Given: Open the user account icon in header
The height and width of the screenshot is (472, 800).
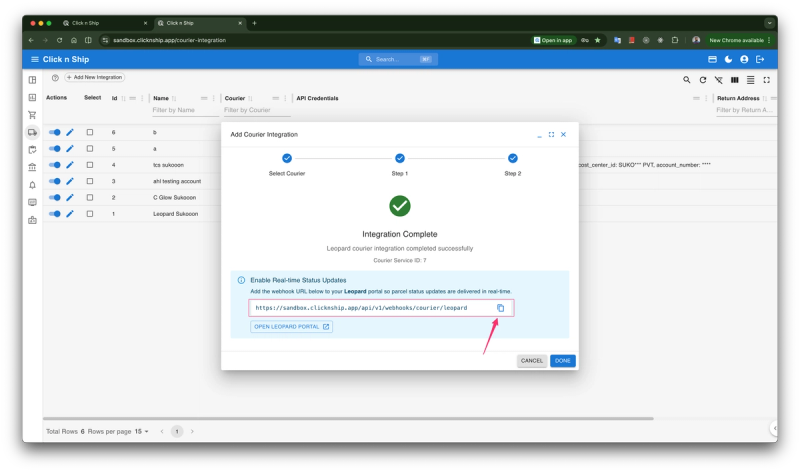Looking at the screenshot, I should [x=744, y=59].
